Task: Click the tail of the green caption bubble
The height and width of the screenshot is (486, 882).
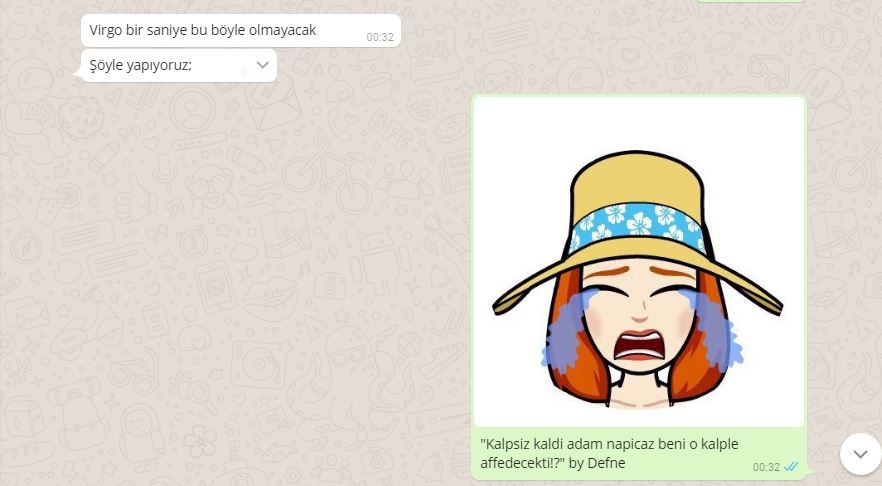Action: [x=810, y=475]
